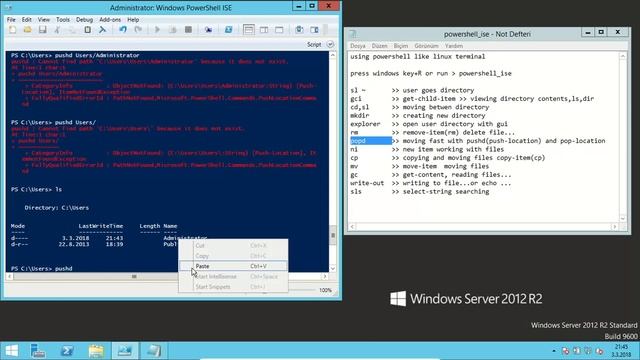640x360 pixels.
Task: Create a new script with New icon
Action: 13,30
